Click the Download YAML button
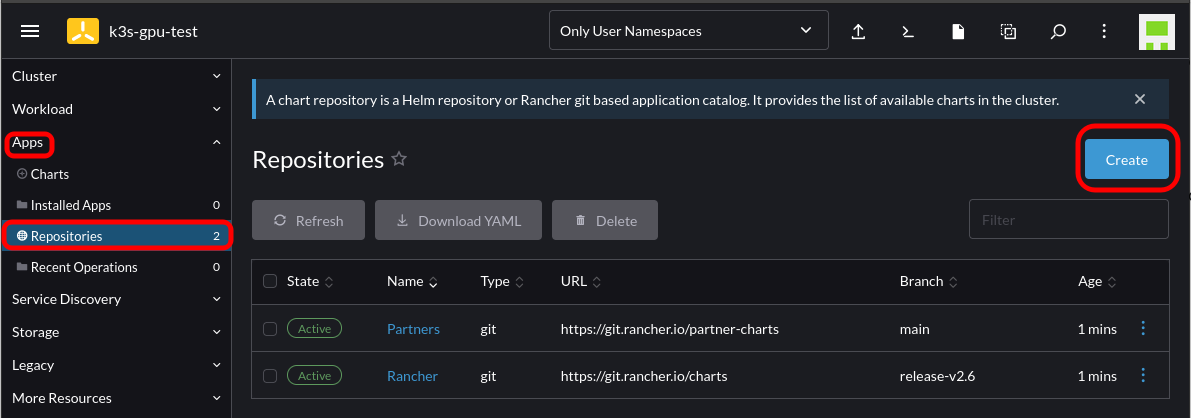The height and width of the screenshot is (418, 1191). coord(458,220)
